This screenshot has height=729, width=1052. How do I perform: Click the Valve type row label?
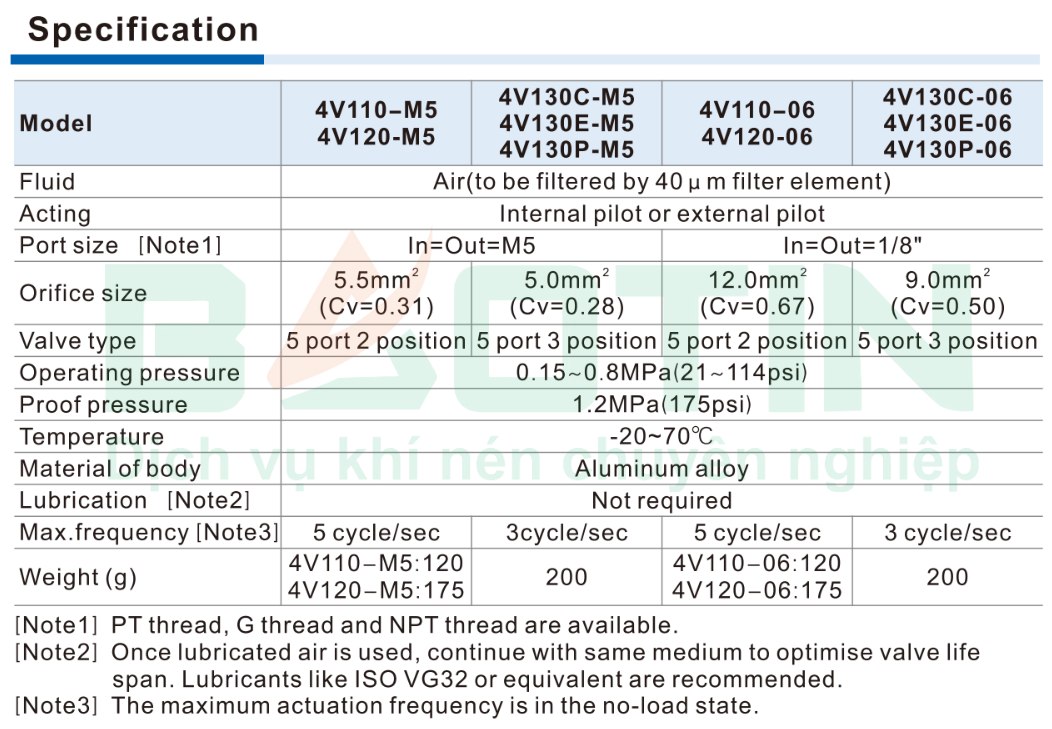(x=78, y=341)
